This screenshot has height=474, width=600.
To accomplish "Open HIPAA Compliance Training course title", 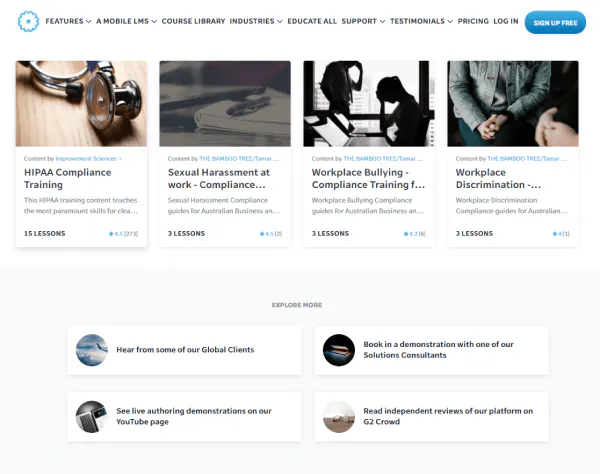I will coord(68,179).
